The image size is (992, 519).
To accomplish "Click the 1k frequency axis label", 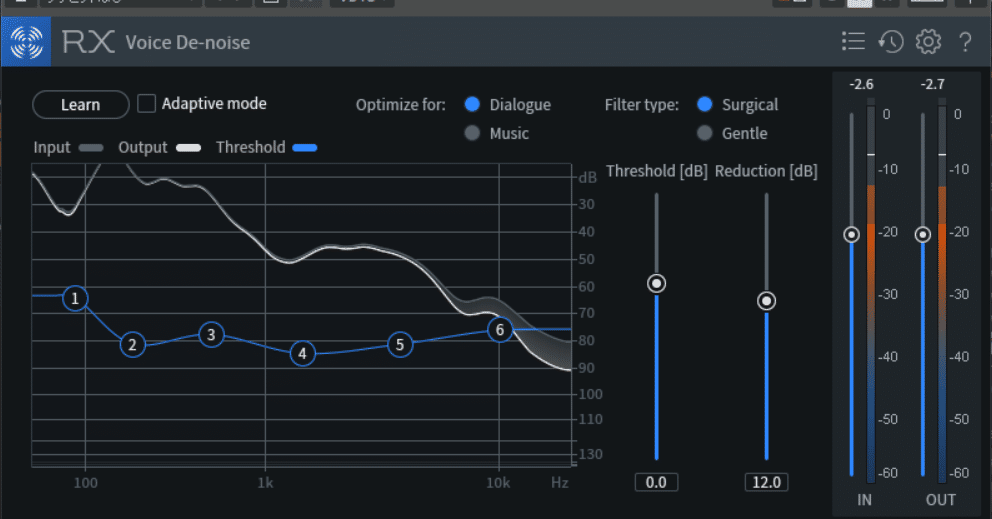I will [x=265, y=483].
